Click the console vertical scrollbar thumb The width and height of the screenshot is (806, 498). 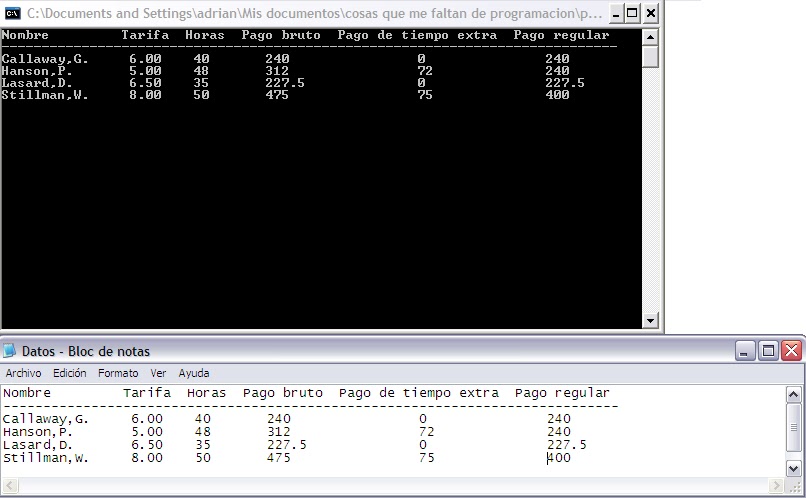650,57
